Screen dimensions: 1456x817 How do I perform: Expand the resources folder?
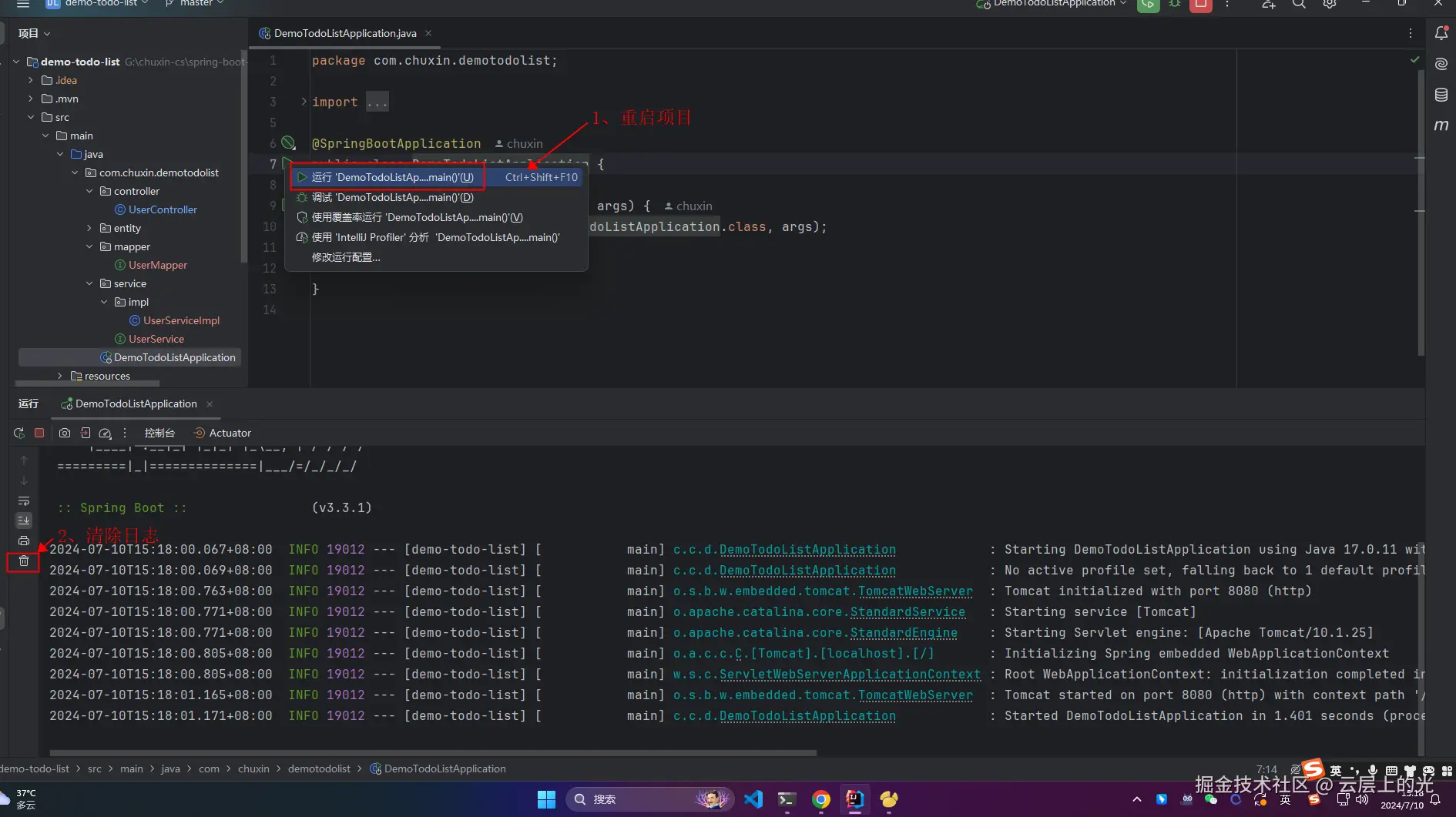[60, 376]
